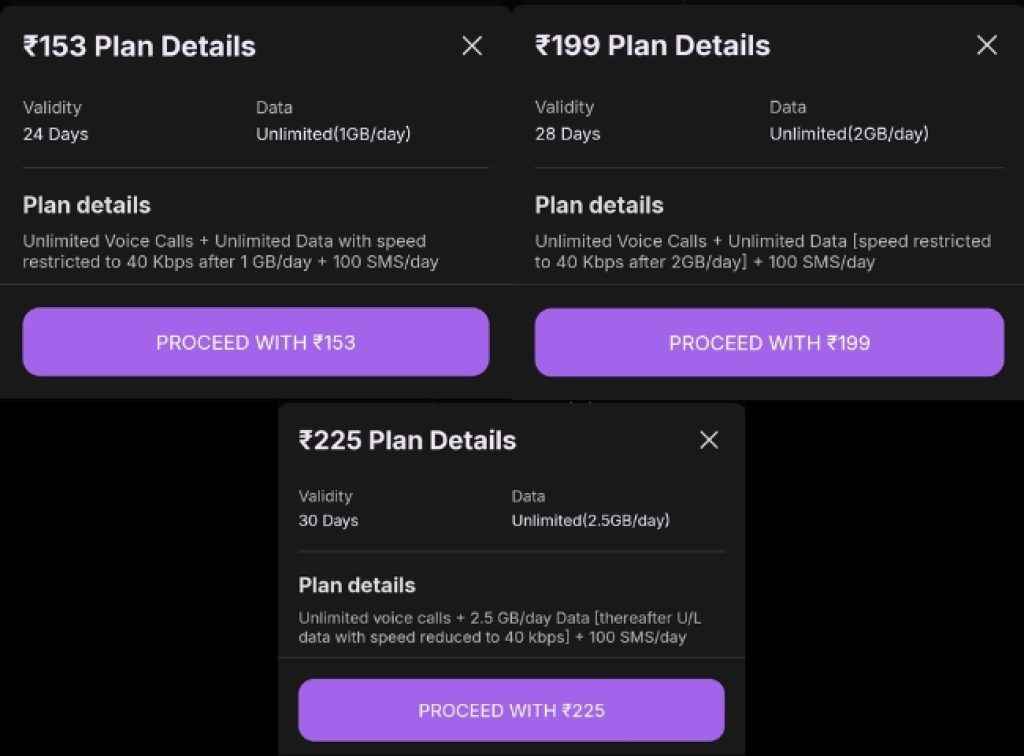
Task: Select the ₹199 Plan Details heading
Action: (653, 46)
